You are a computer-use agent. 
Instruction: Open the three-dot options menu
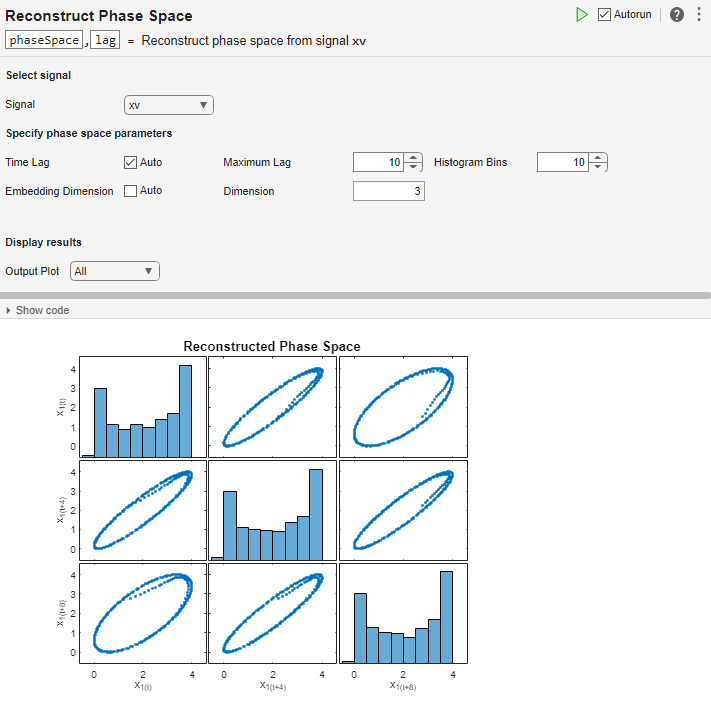coord(699,15)
